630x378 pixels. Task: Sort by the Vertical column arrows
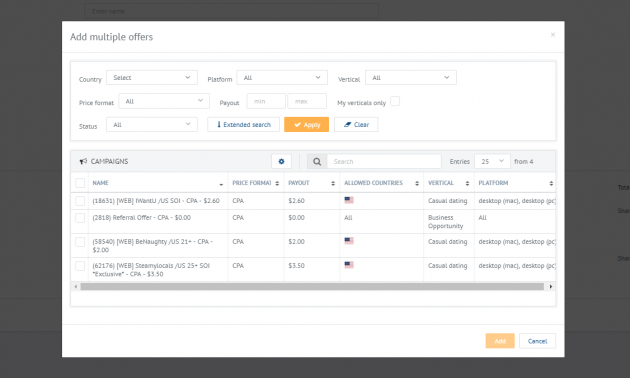coord(467,183)
